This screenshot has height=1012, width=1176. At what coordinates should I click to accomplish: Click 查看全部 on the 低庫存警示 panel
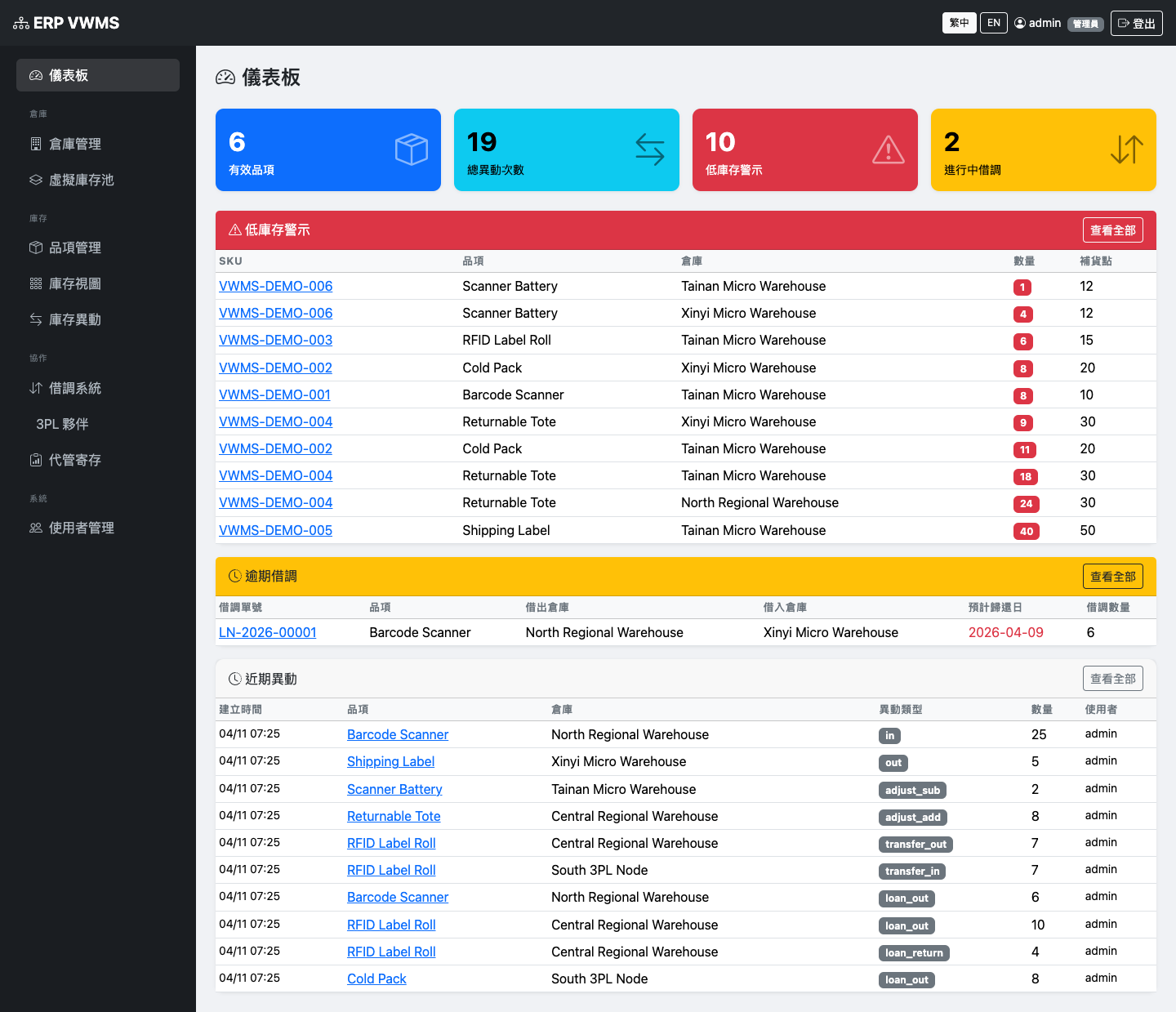pos(1112,230)
